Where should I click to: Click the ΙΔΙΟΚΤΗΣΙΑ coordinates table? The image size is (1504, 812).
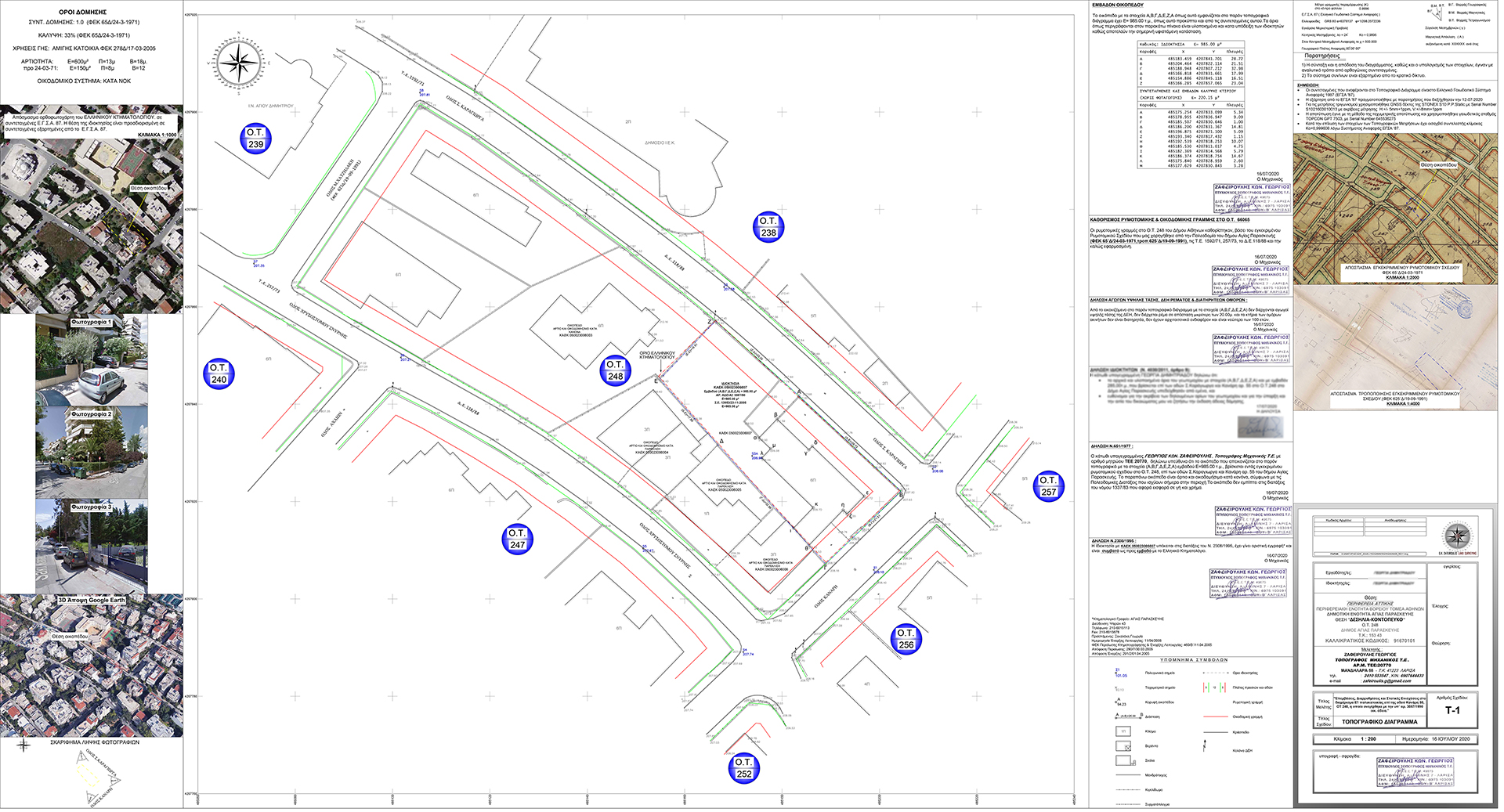click(1191, 63)
